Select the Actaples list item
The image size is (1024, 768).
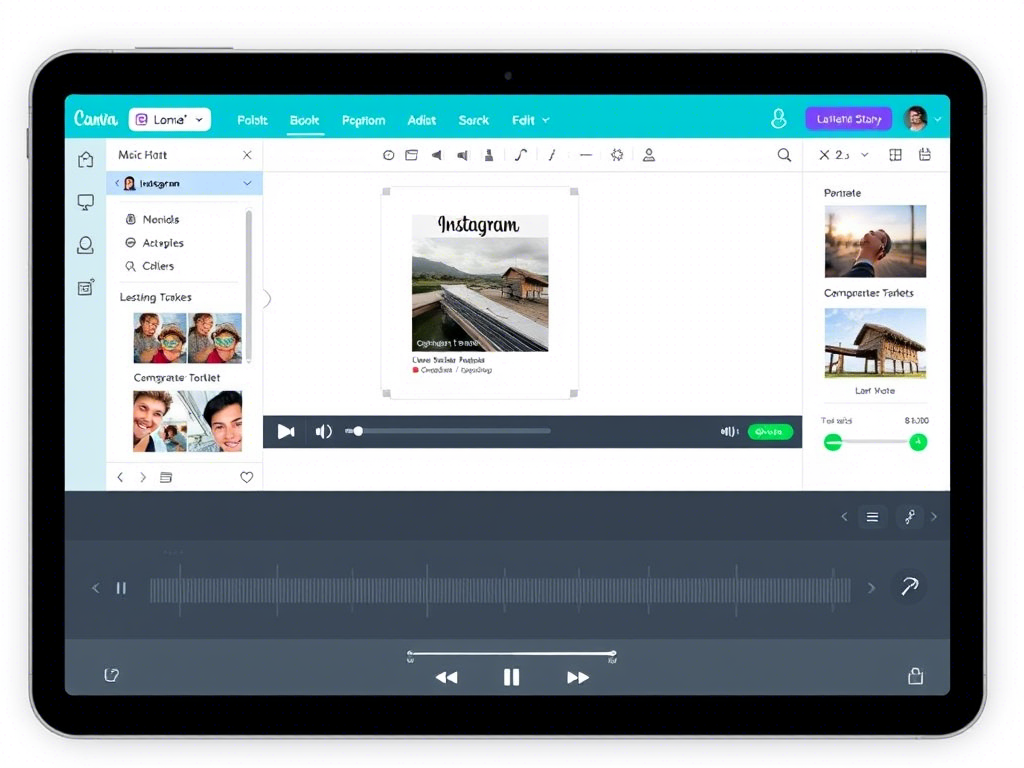pyautogui.click(x=154, y=243)
